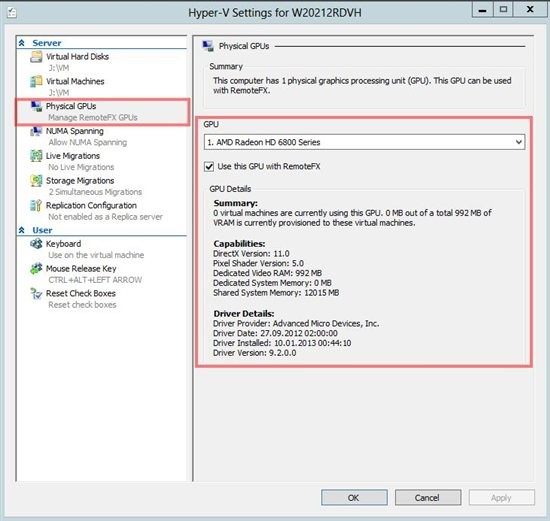
Task: Click the 'GPU Details' group label
Action: tap(230, 189)
